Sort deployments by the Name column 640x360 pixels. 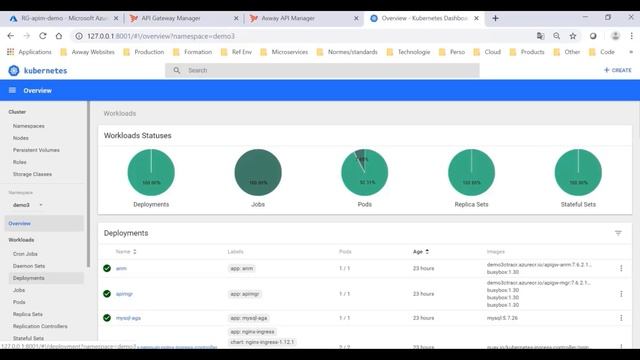(x=126, y=251)
